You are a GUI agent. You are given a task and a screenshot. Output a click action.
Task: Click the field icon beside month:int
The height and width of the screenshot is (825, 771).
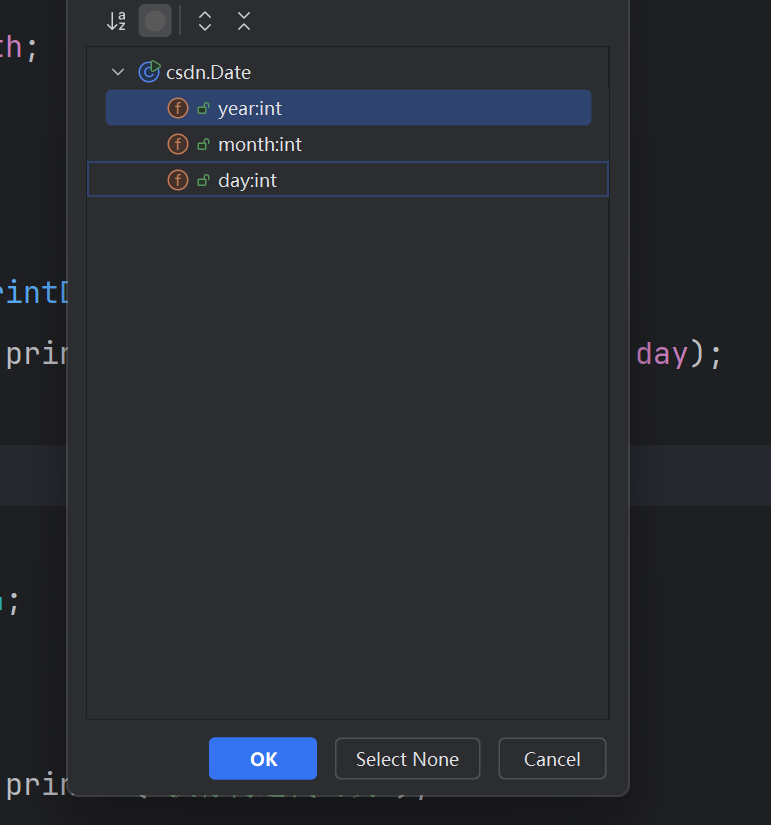(178, 144)
